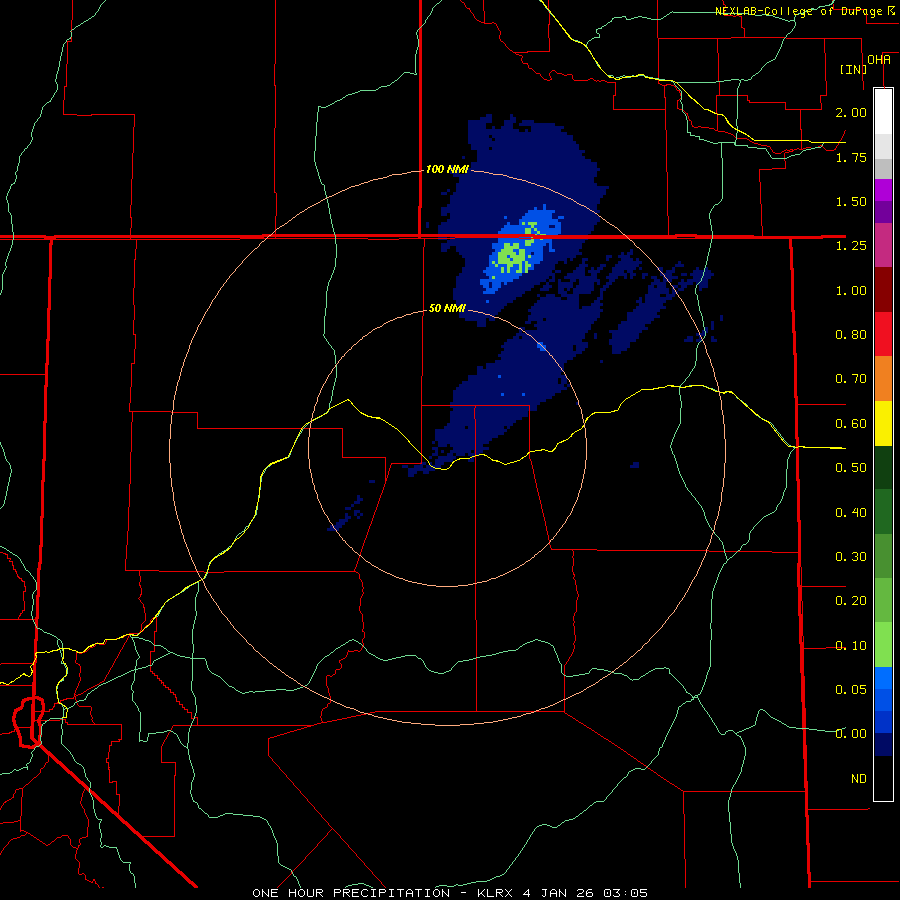Click the largest light green precipitation core

pyautogui.click(x=511, y=257)
